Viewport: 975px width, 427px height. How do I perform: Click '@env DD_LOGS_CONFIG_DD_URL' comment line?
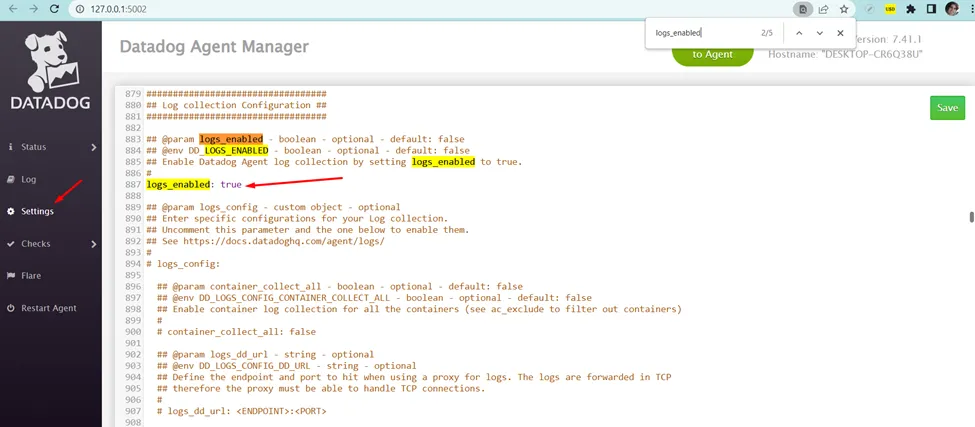click(x=287, y=365)
